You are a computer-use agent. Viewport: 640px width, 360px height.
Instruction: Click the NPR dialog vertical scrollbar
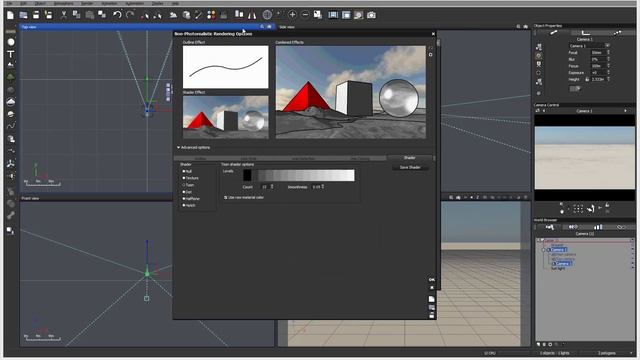[439, 42]
